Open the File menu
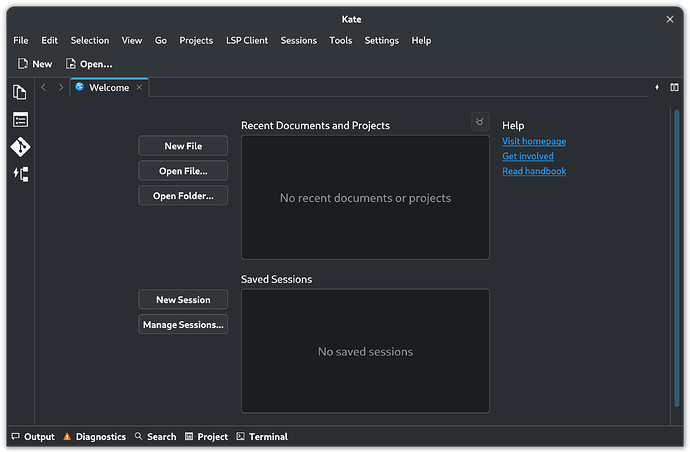Viewport: 690px width, 452px height. [21, 40]
